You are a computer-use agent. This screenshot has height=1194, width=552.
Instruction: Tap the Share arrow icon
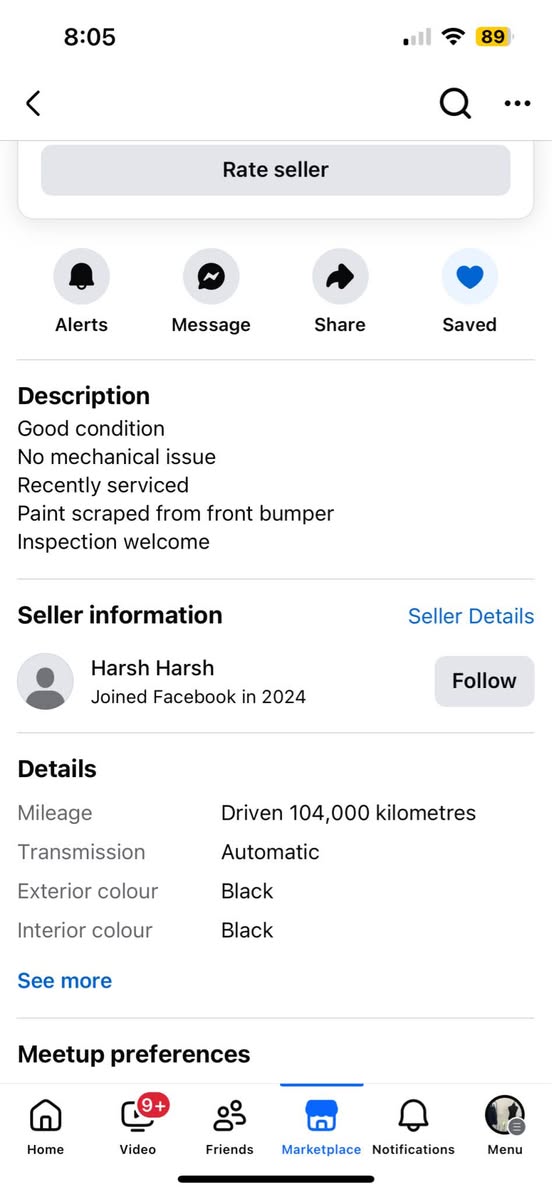click(340, 276)
